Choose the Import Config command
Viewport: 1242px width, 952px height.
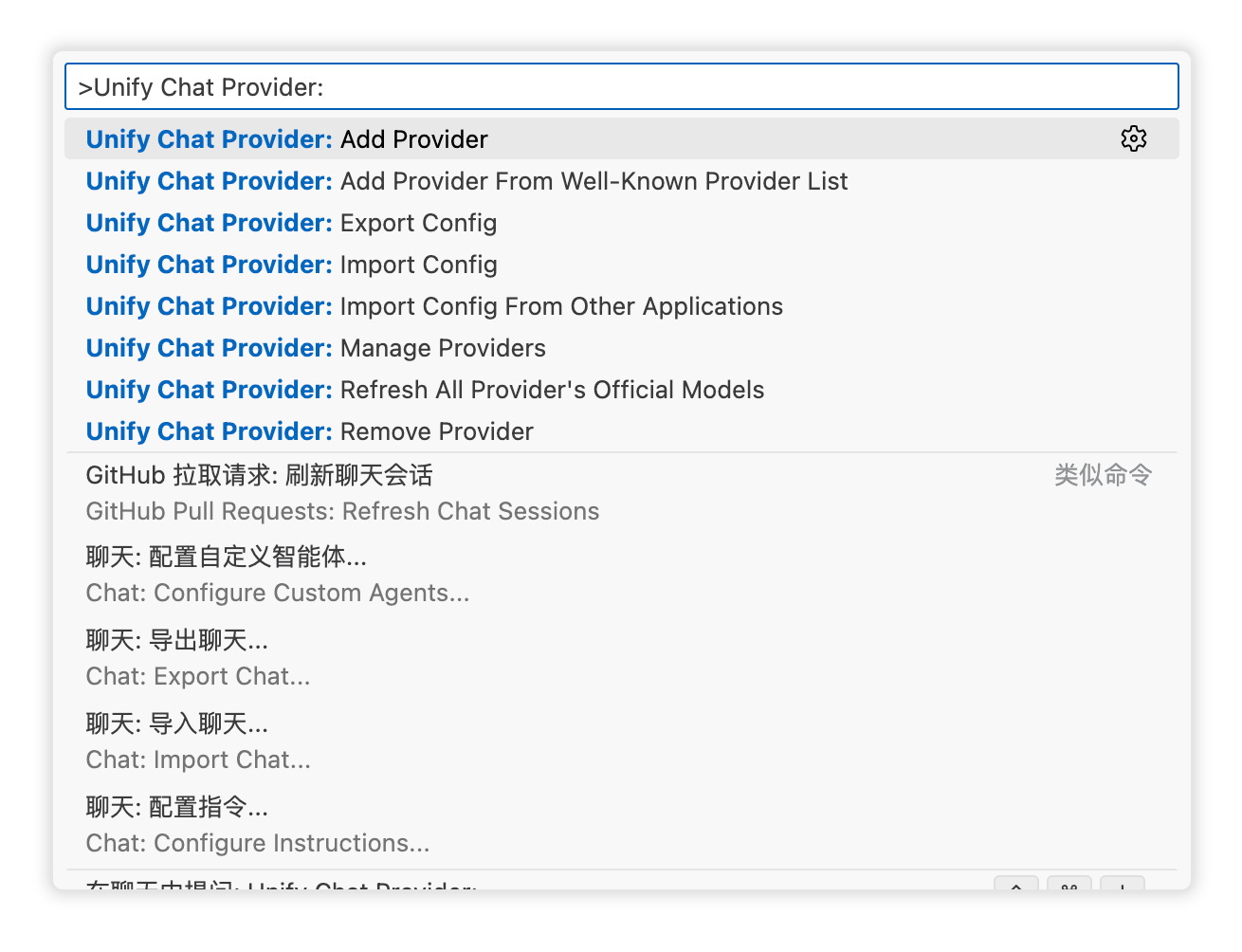coord(622,264)
